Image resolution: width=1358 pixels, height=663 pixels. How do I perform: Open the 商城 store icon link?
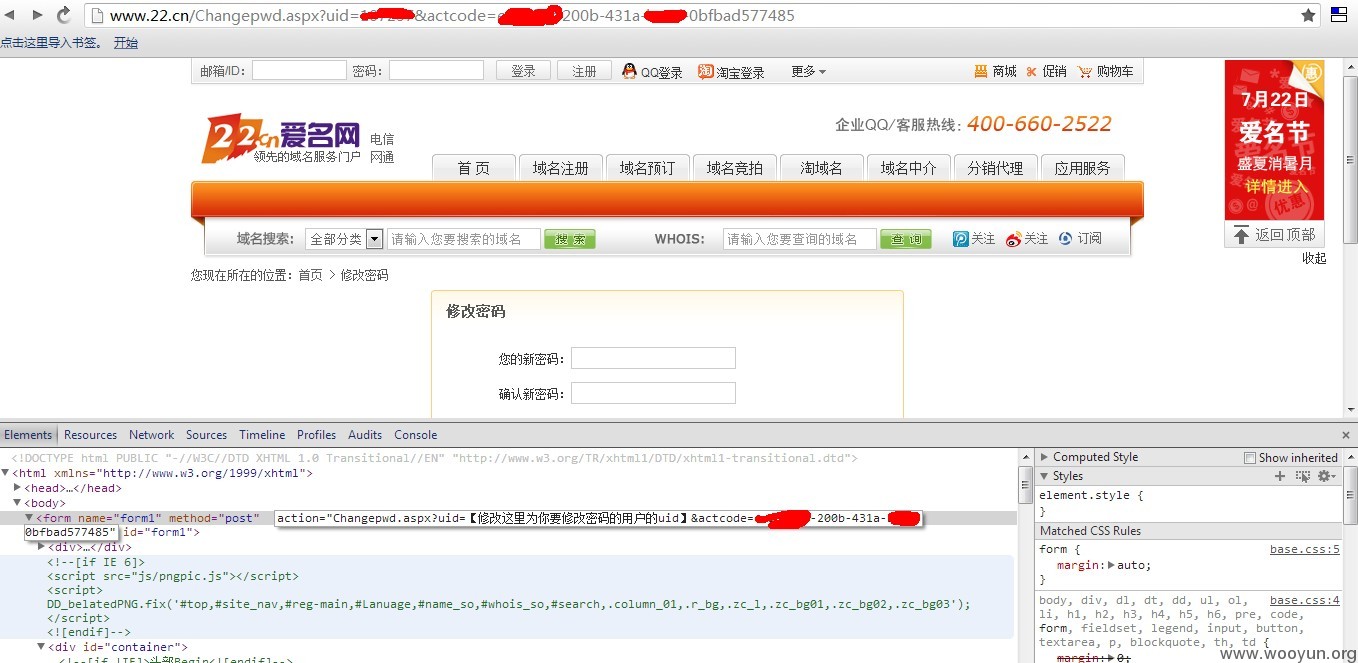(x=981, y=71)
